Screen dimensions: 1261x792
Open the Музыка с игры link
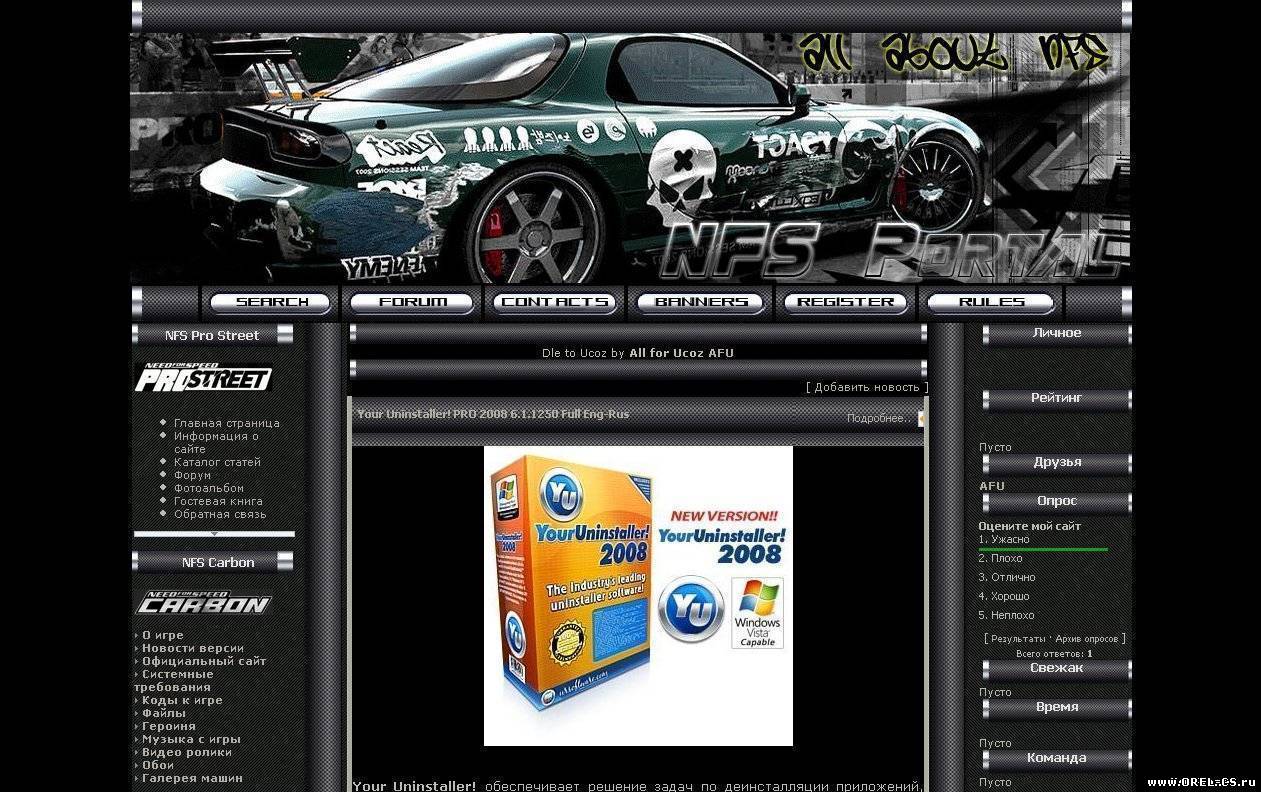pyautogui.click(x=191, y=739)
